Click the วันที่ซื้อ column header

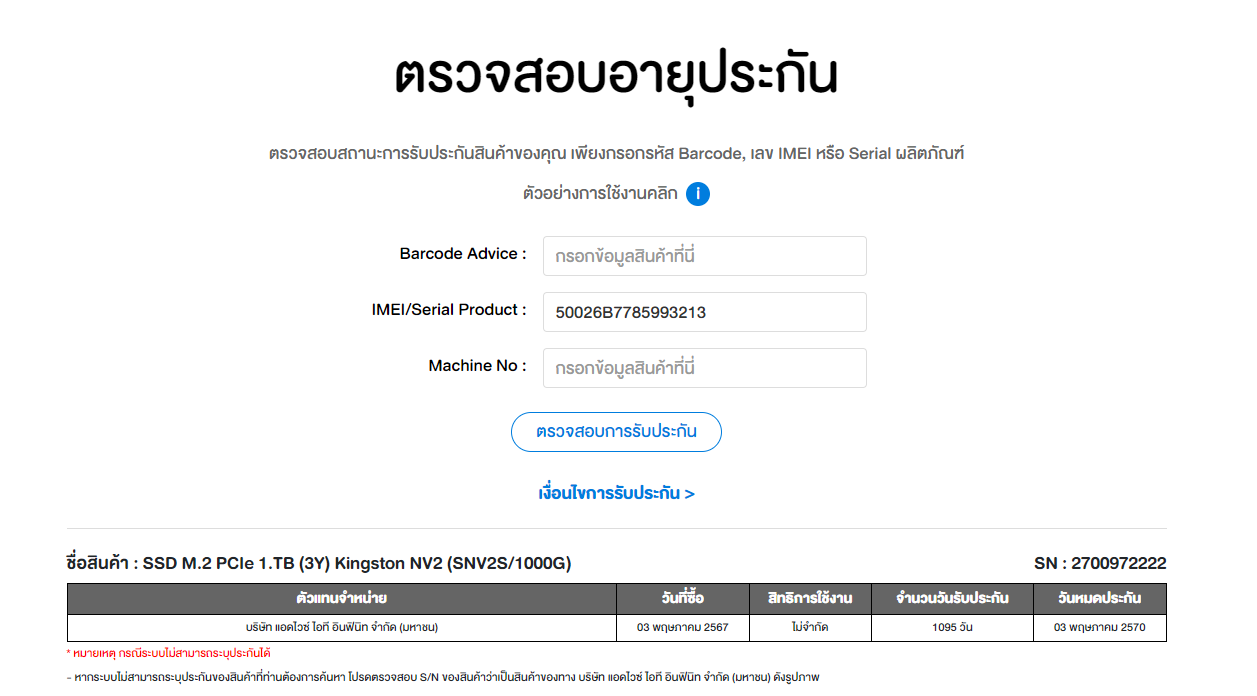tap(683, 599)
